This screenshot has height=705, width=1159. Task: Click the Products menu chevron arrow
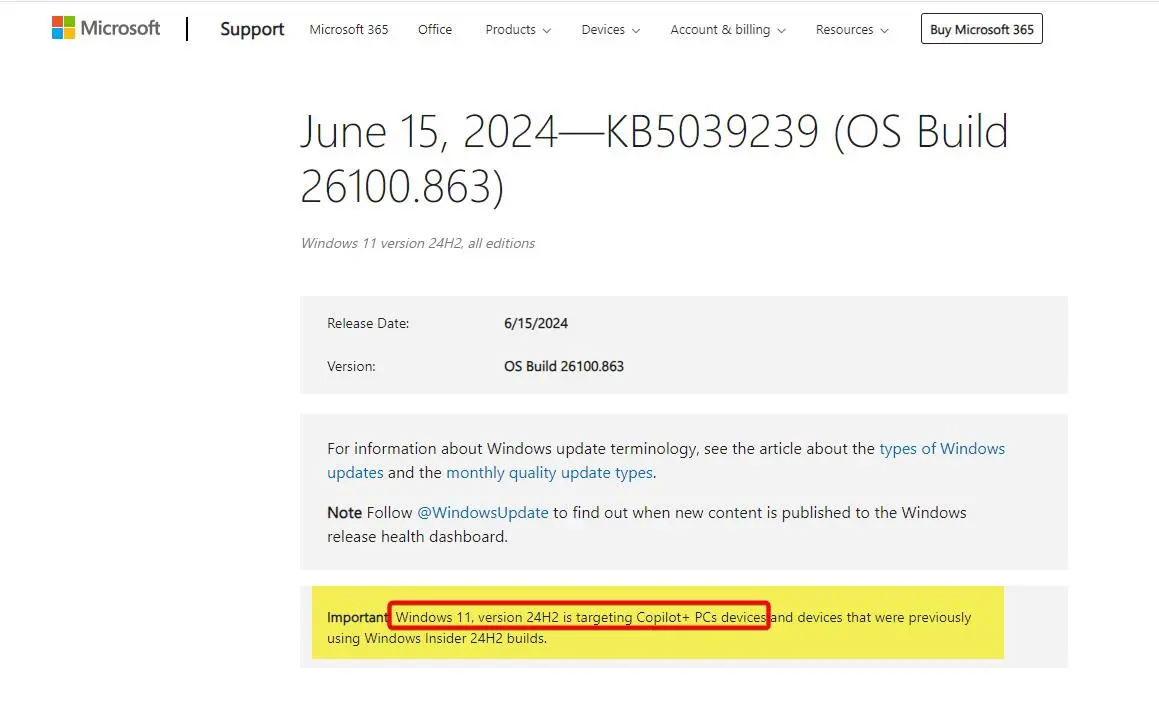[547, 31]
